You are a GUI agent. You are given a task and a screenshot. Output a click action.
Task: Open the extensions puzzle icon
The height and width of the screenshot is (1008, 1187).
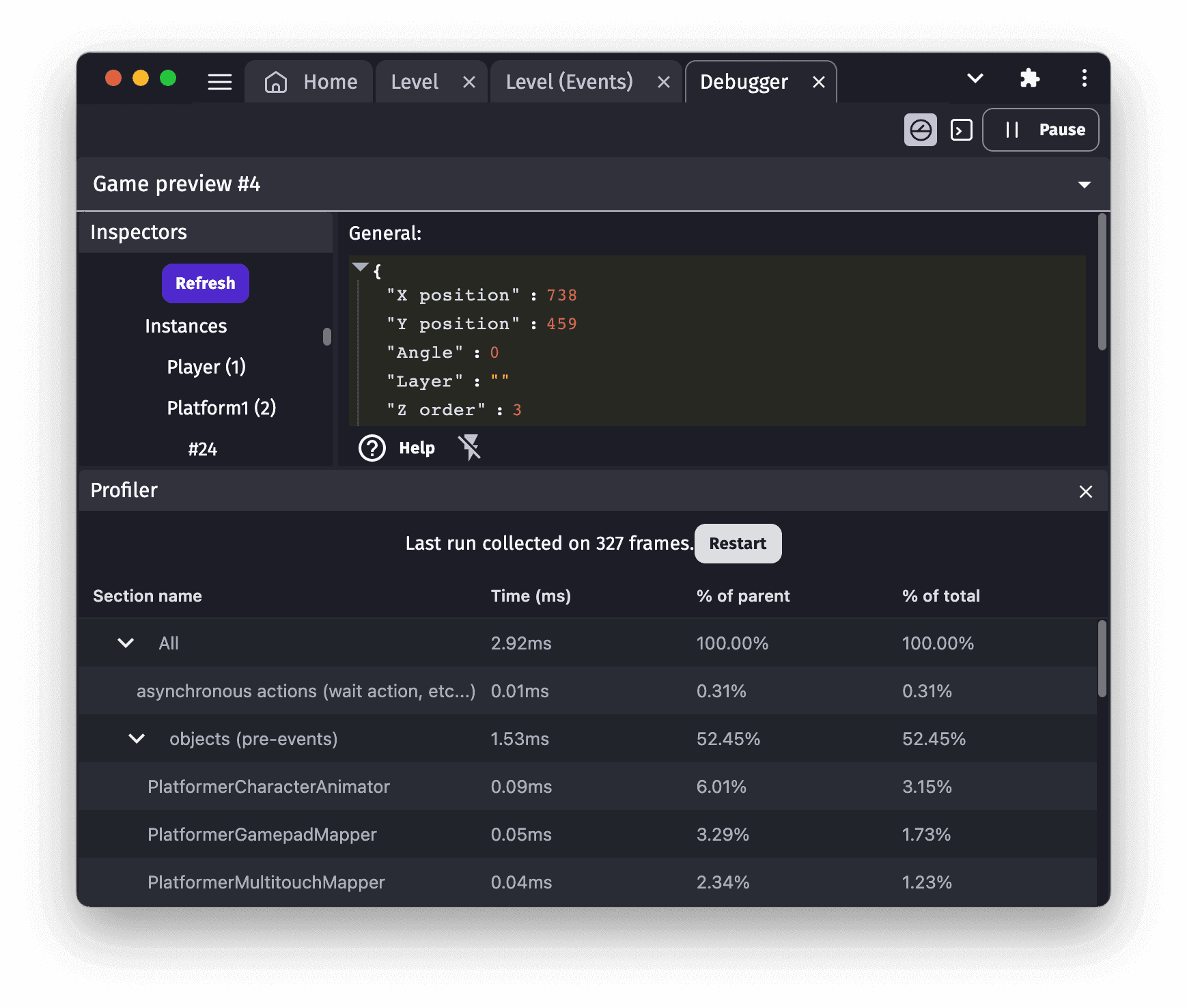1029,79
